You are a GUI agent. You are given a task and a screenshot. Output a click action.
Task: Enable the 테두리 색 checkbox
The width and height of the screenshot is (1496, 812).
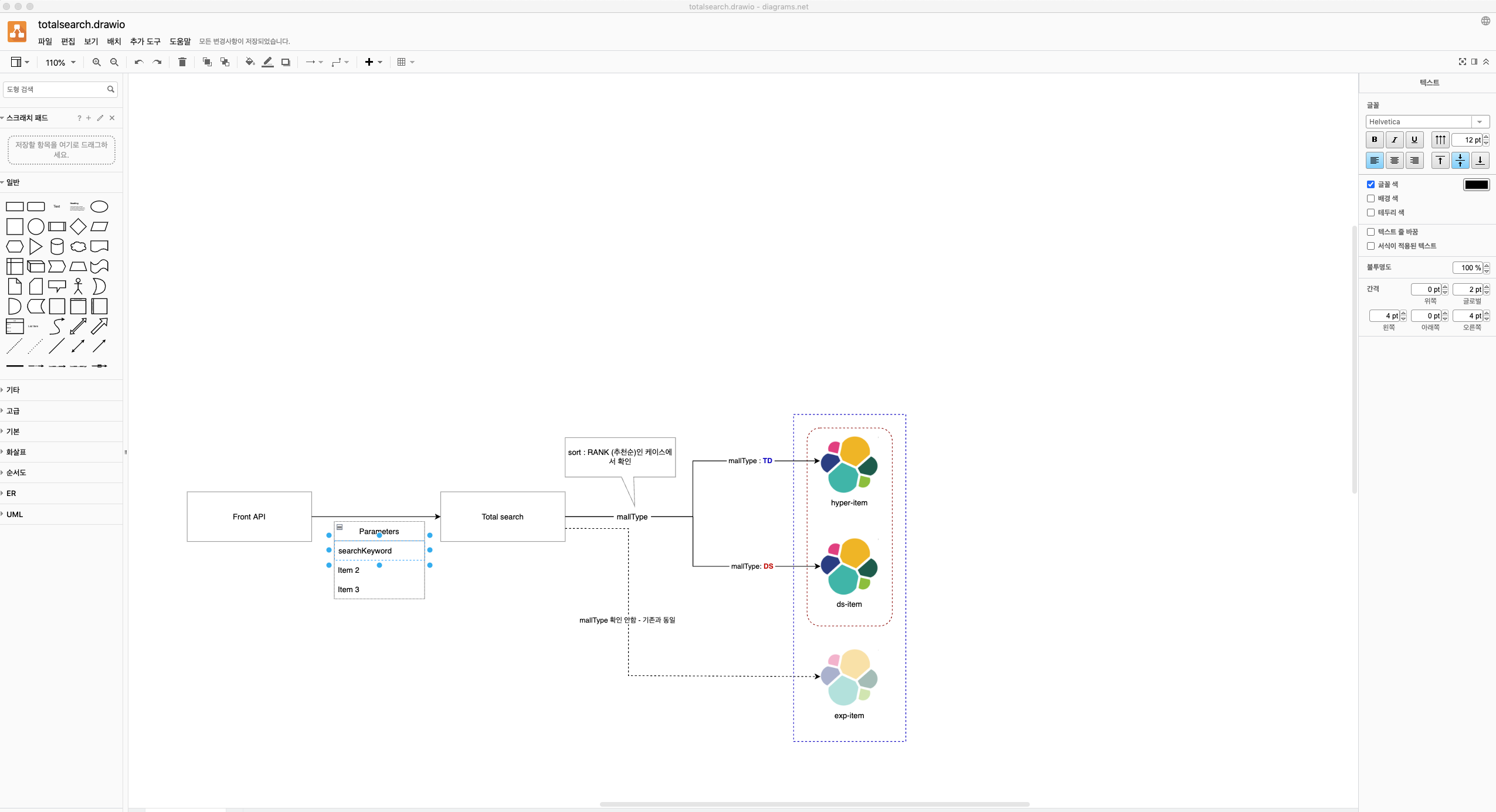(x=1371, y=212)
